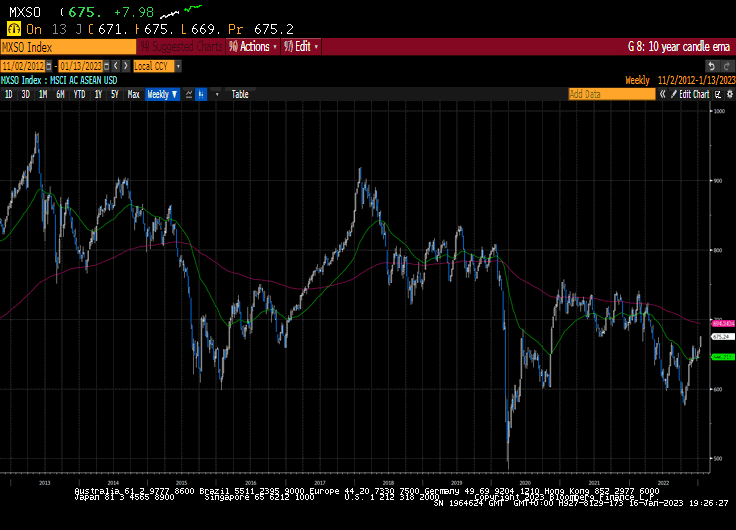The image size is (736, 530).
Task: Open Suggested Charts
Action: coord(182,46)
